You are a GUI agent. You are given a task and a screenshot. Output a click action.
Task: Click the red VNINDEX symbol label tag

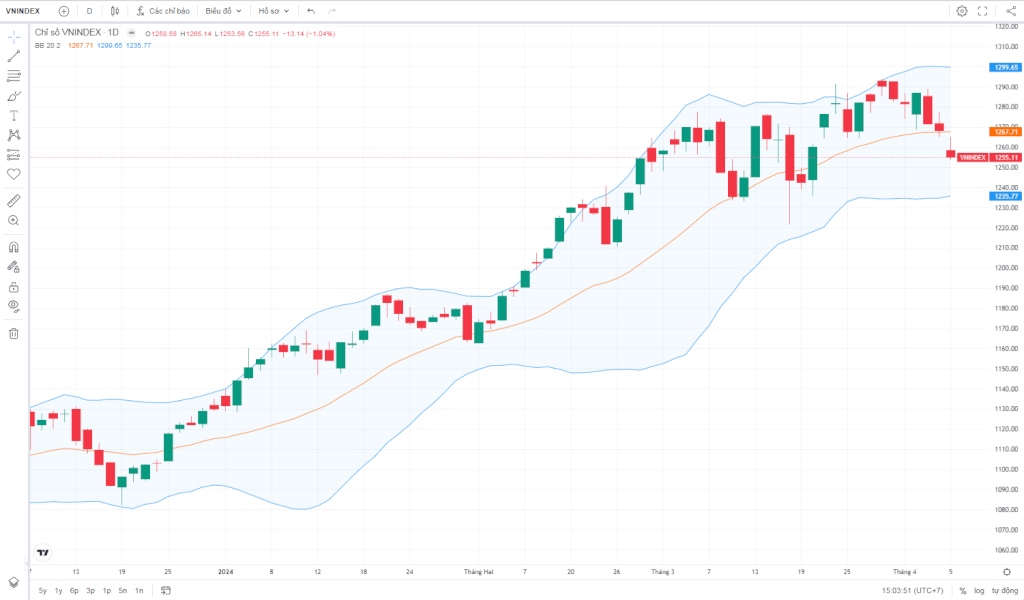pos(972,157)
